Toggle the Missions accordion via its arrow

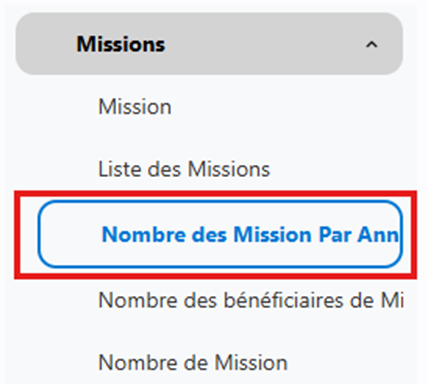[372, 45]
